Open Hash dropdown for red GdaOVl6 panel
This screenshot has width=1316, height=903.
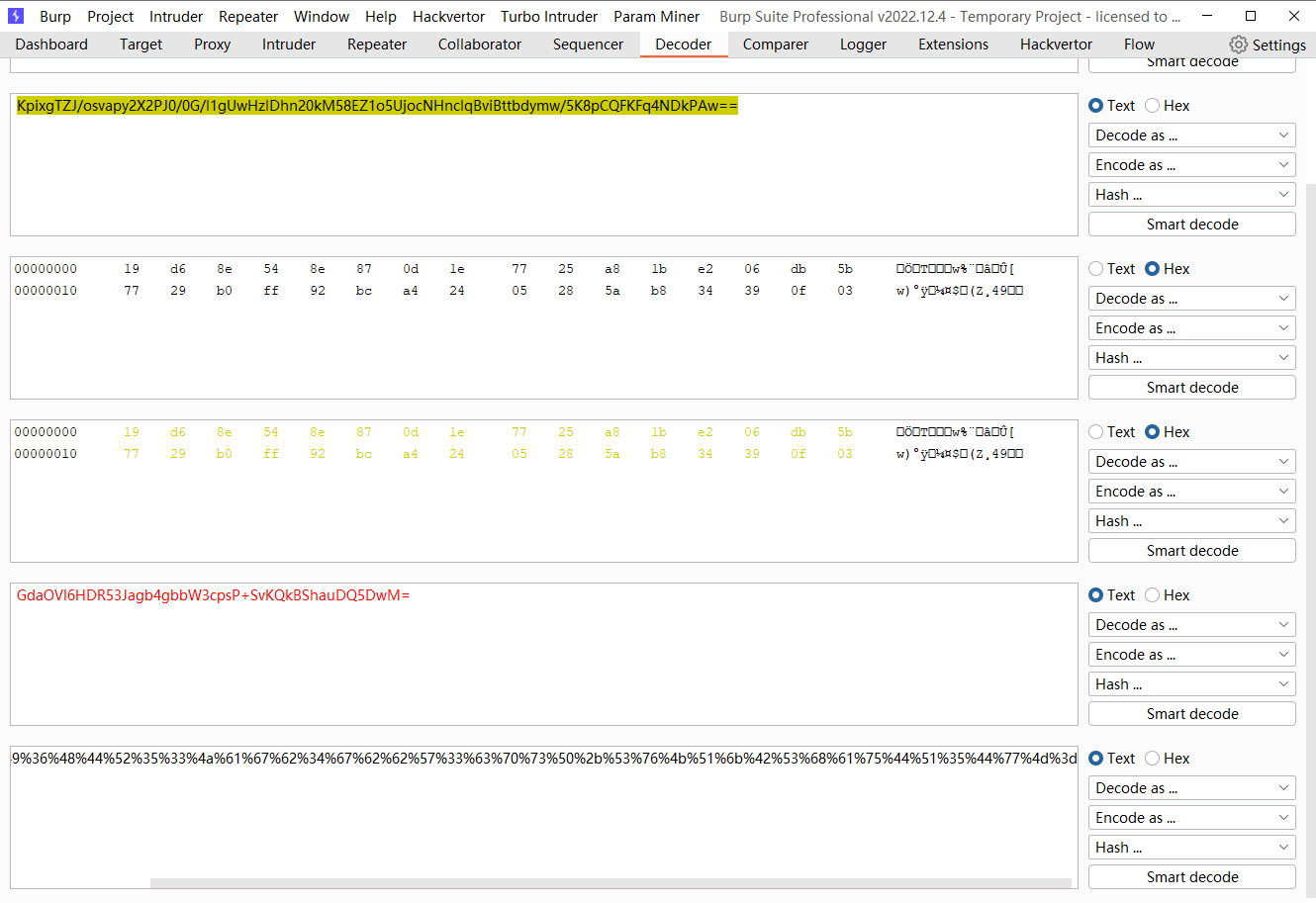(x=1192, y=684)
